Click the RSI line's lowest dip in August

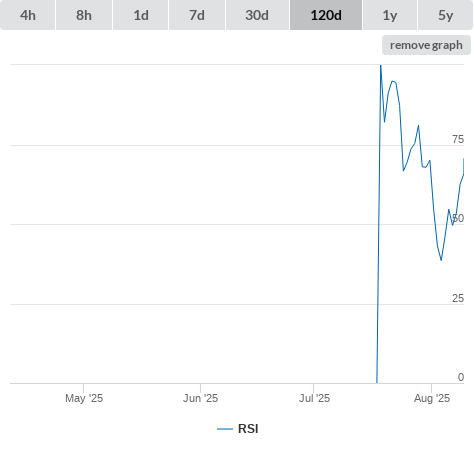click(441, 260)
